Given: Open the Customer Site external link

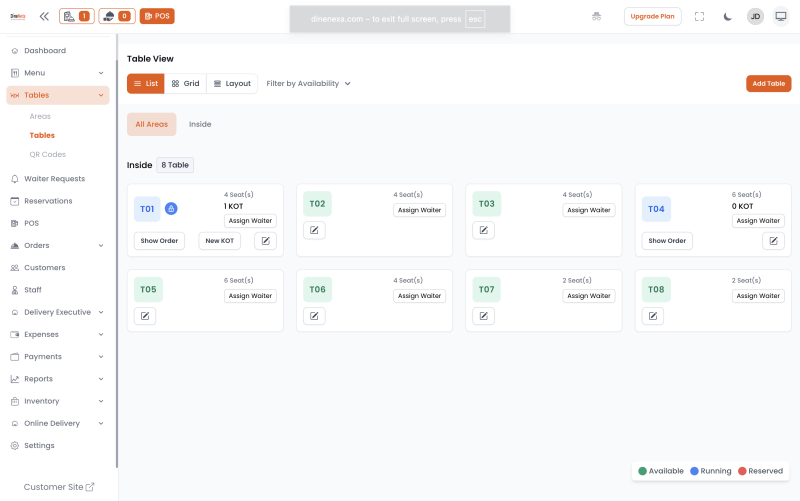Looking at the screenshot, I should coord(59,487).
